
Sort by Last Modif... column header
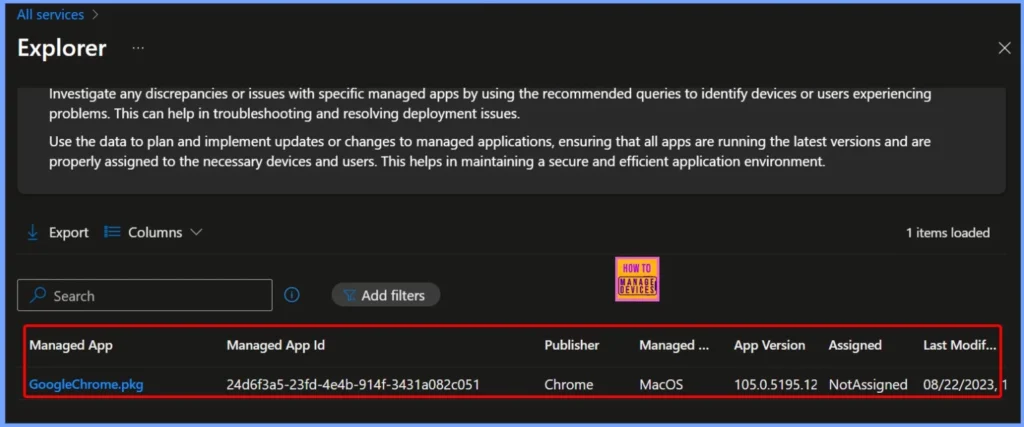pos(960,345)
